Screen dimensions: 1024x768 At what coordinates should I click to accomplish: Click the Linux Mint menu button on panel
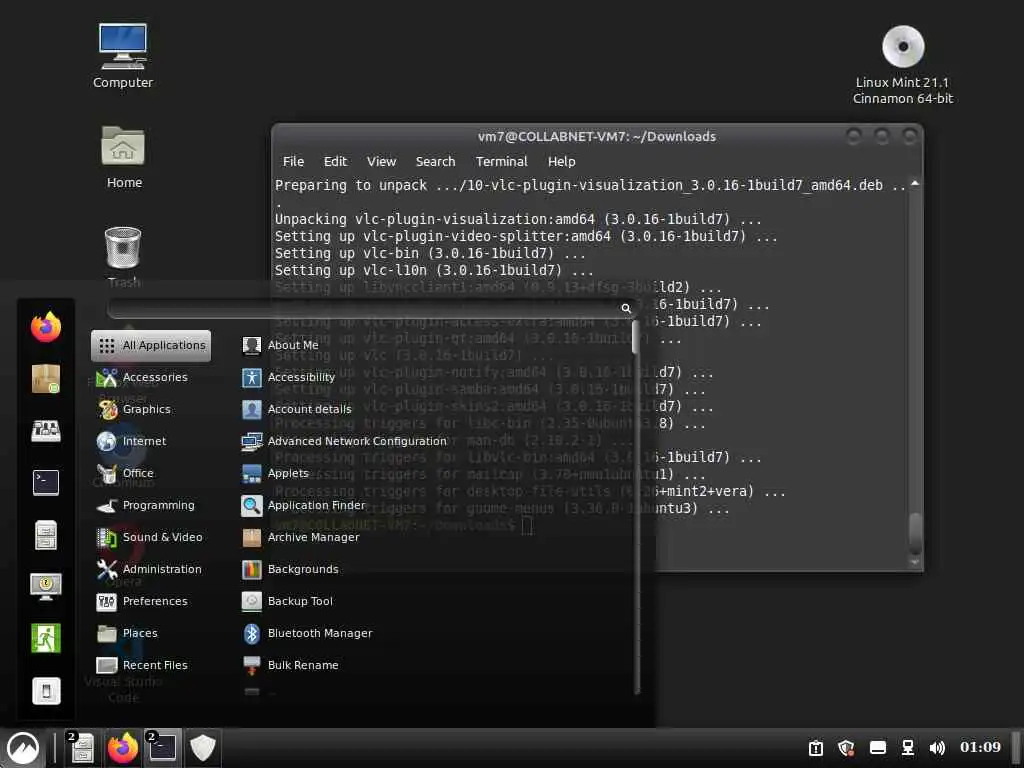click(23, 748)
